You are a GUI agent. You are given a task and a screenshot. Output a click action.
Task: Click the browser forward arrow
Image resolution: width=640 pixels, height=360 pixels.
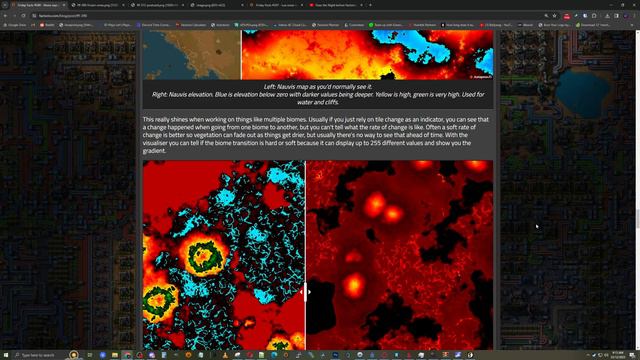coord(14,16)
